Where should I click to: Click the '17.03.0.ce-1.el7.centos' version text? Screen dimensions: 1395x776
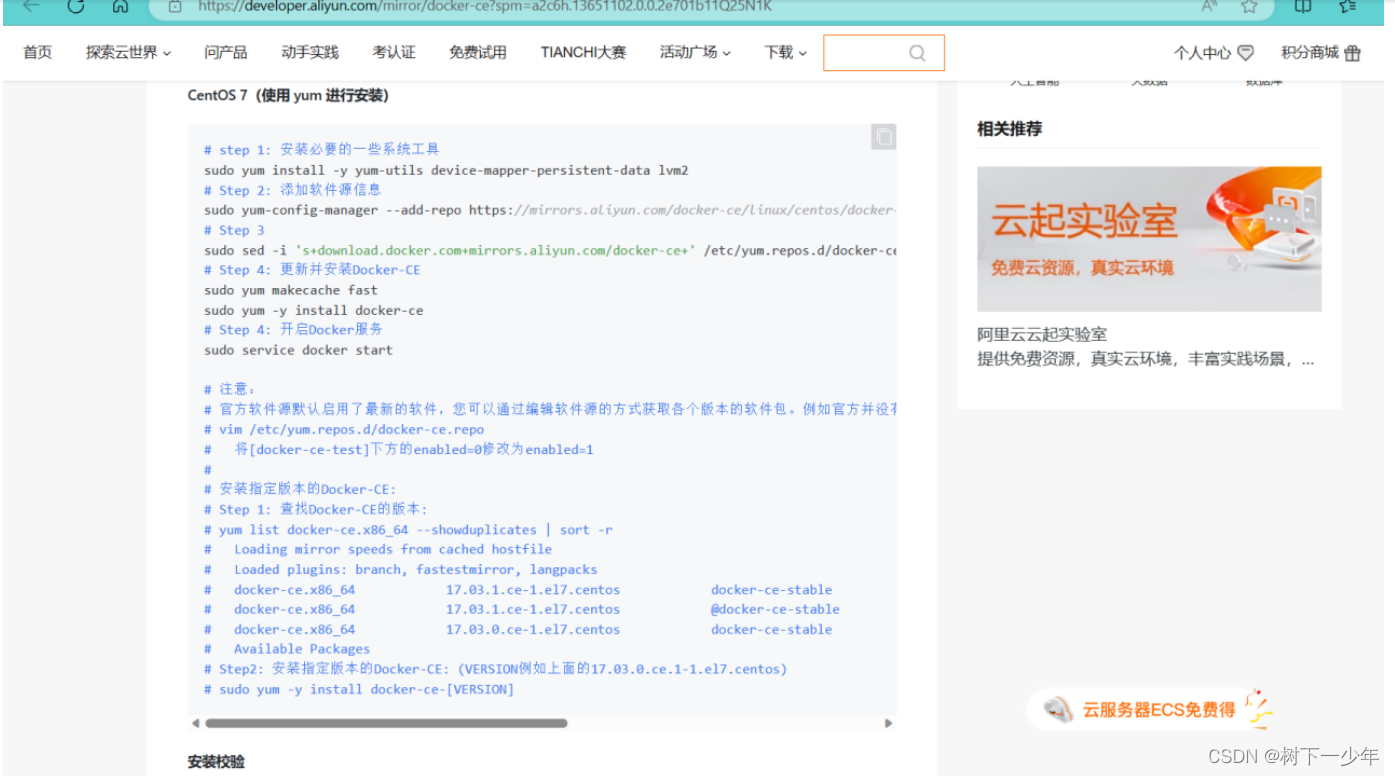tap(533, 629)
